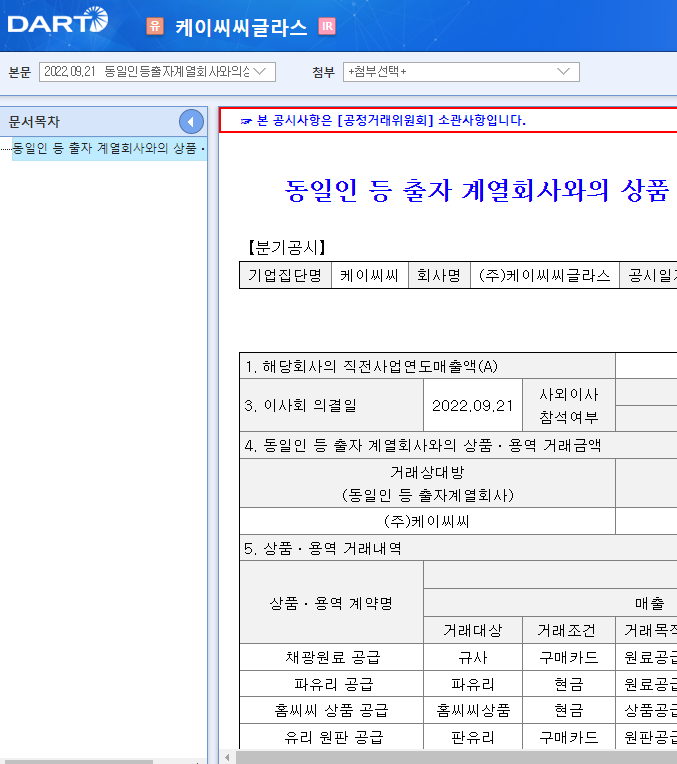
Task: Collapse the 문서목차 panel with arrow button
Action: [x=191, y=122]
